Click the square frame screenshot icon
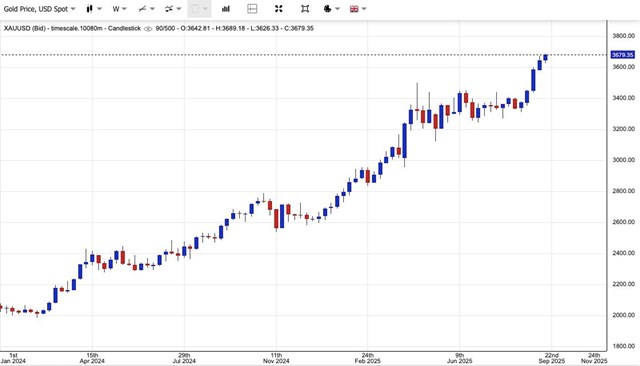Viewport: 640px width, 366px height. (x=305, y=9)
